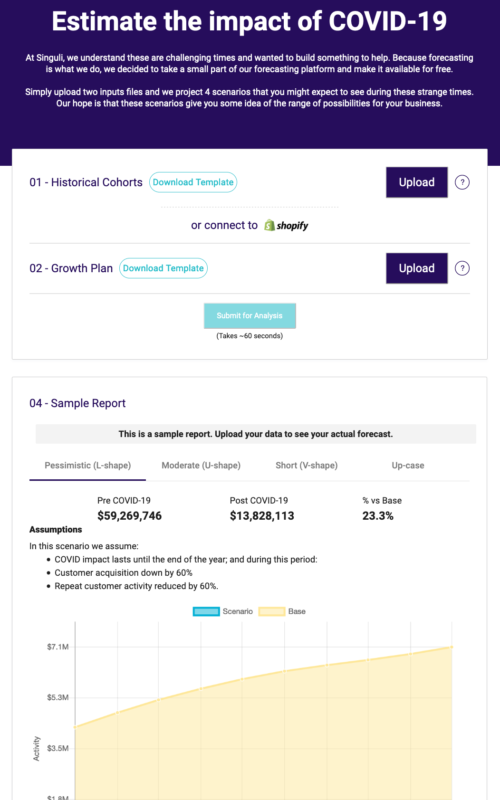The height and width of the screenshot is (800, 500).
Task: Toggle the Scenario legend swatch
Action: 206,611
